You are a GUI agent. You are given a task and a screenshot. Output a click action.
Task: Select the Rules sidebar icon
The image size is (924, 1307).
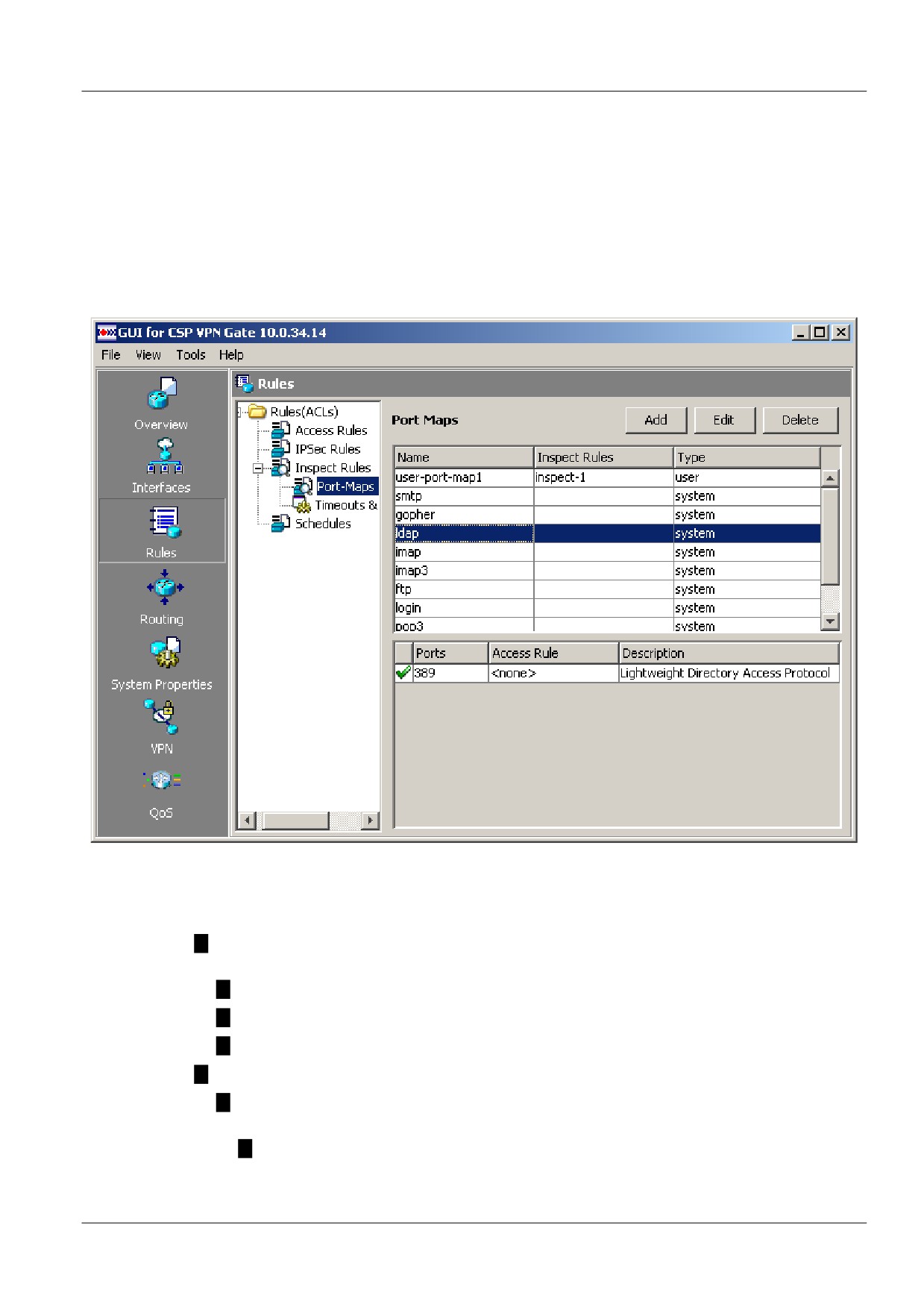(x=164, y=522)
